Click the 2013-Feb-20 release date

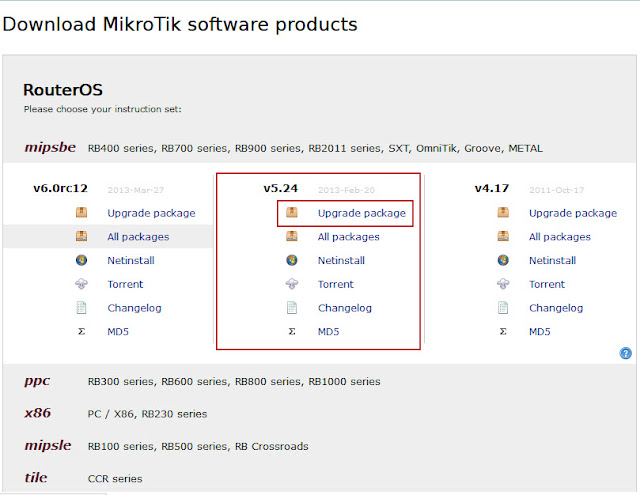346,190
